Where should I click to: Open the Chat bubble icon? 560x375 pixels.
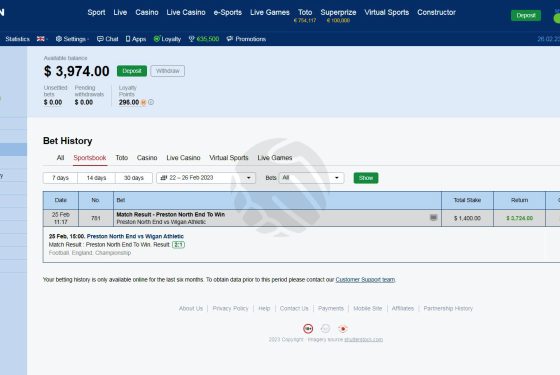point(100,39)
